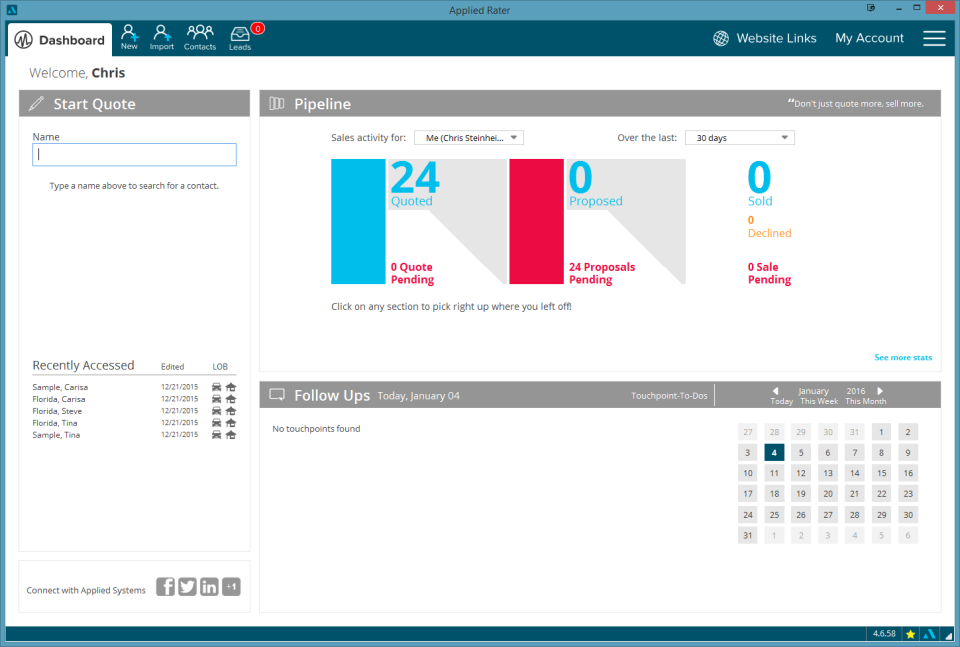The height and width of the screenshot is (647, 960).
Task: Open the New contact icon
Action: (x=129, y=37)
